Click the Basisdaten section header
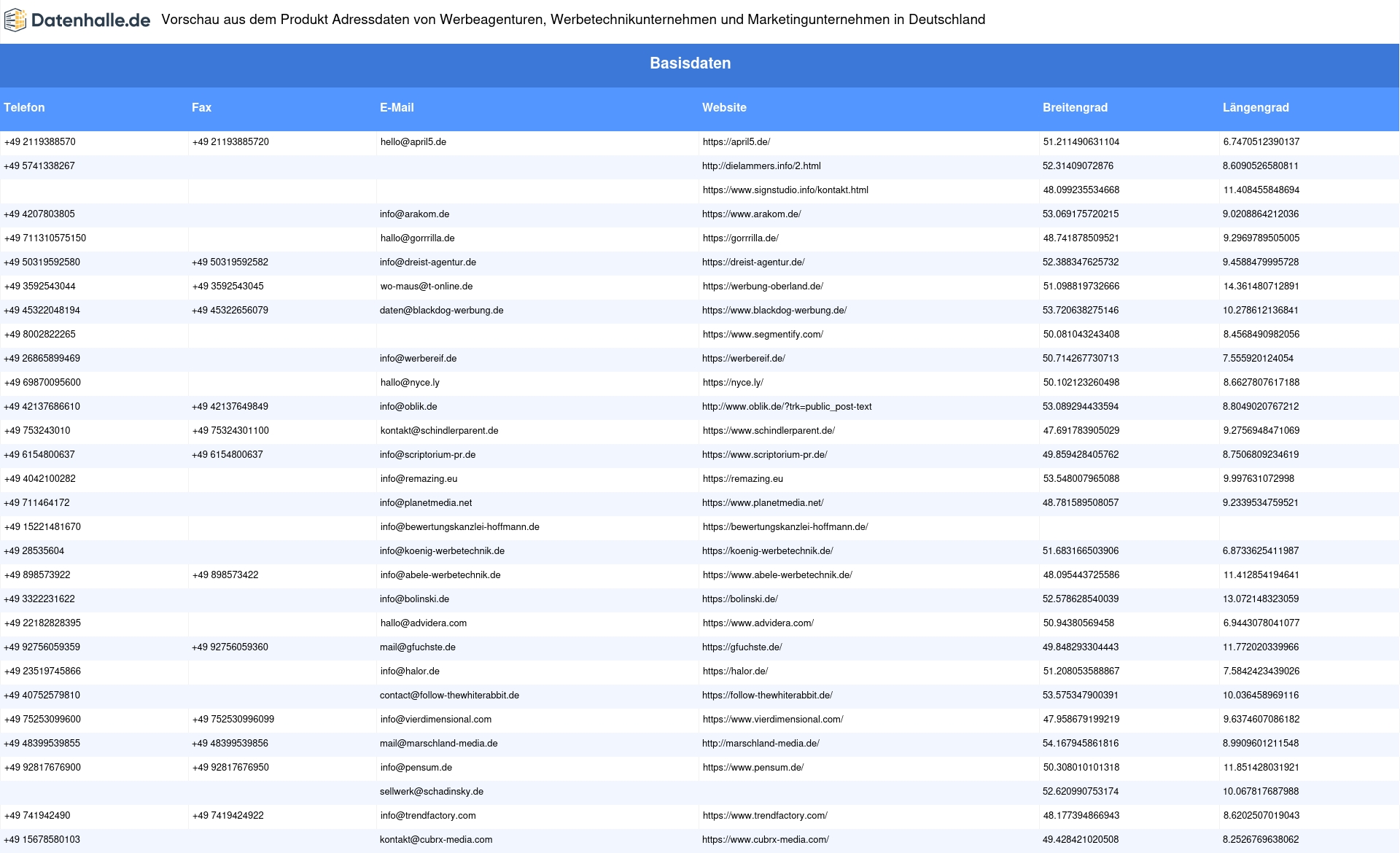This screenshot has height=853, width=1400. click(690, 63)
